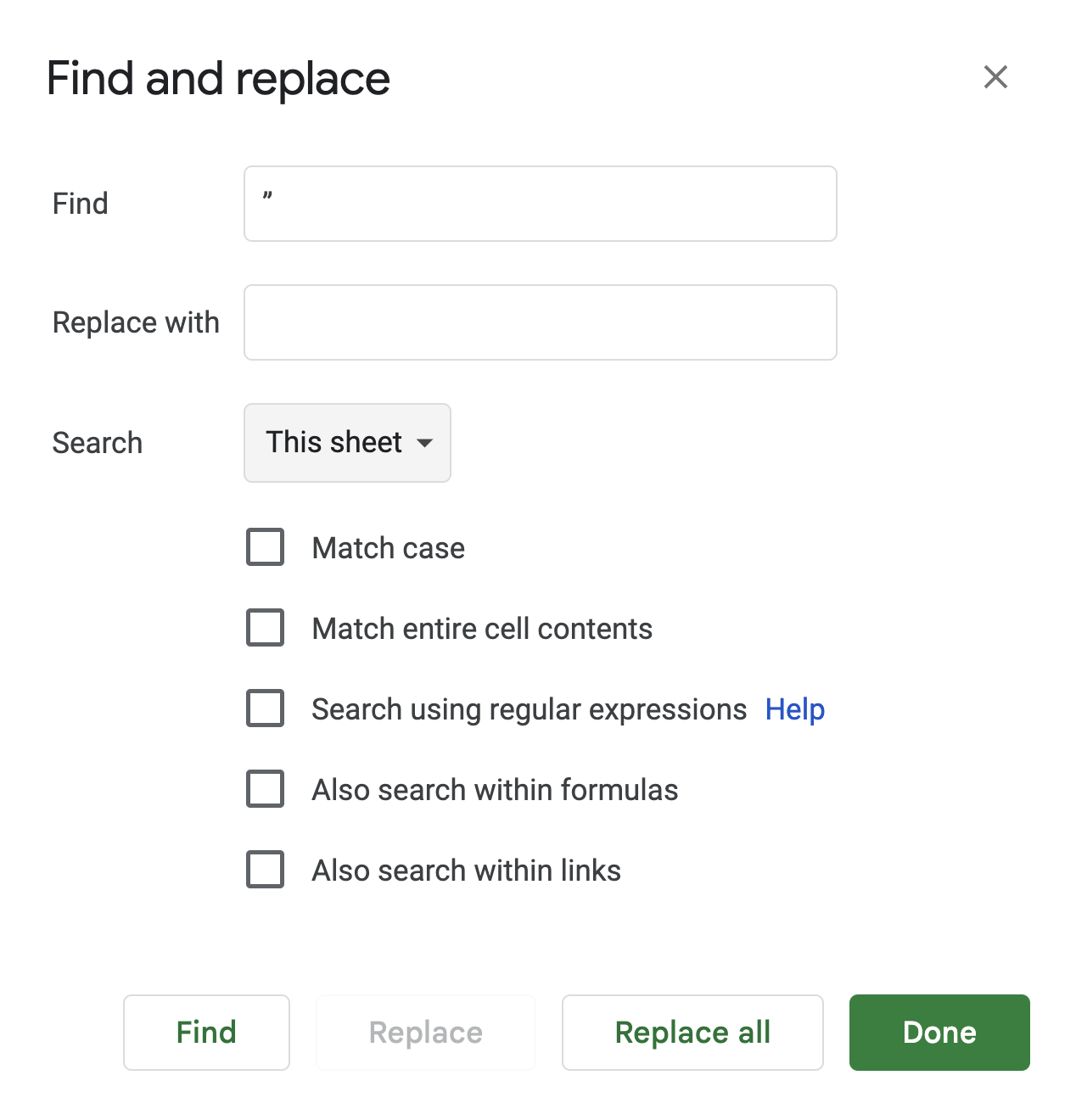Tick Match entire cell contents checkbox
1076x1120 pixels.
pyautogui.click(x=266, y=628)
